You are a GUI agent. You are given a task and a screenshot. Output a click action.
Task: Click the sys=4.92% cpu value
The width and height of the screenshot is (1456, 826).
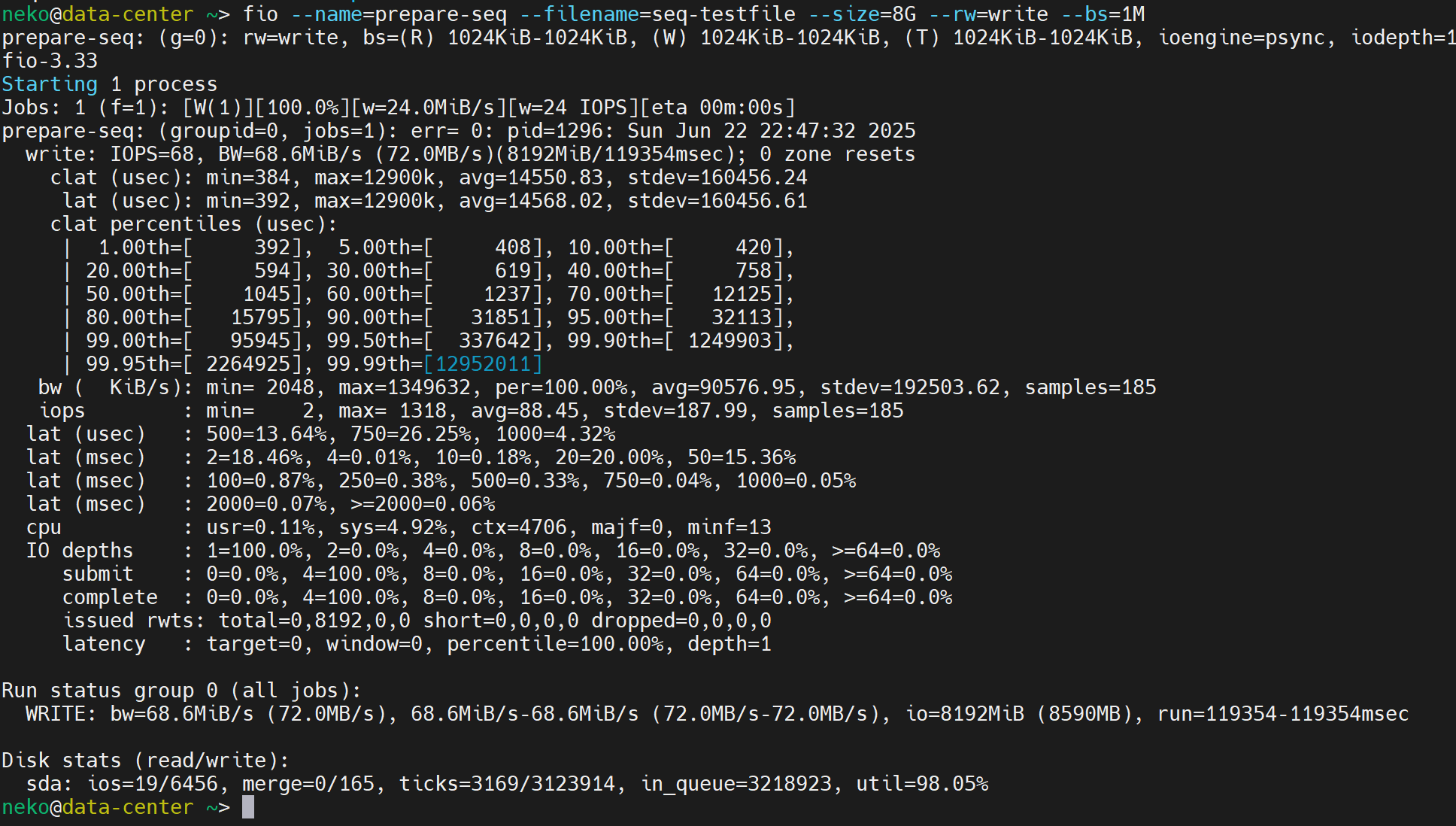(x=393, y=527)
